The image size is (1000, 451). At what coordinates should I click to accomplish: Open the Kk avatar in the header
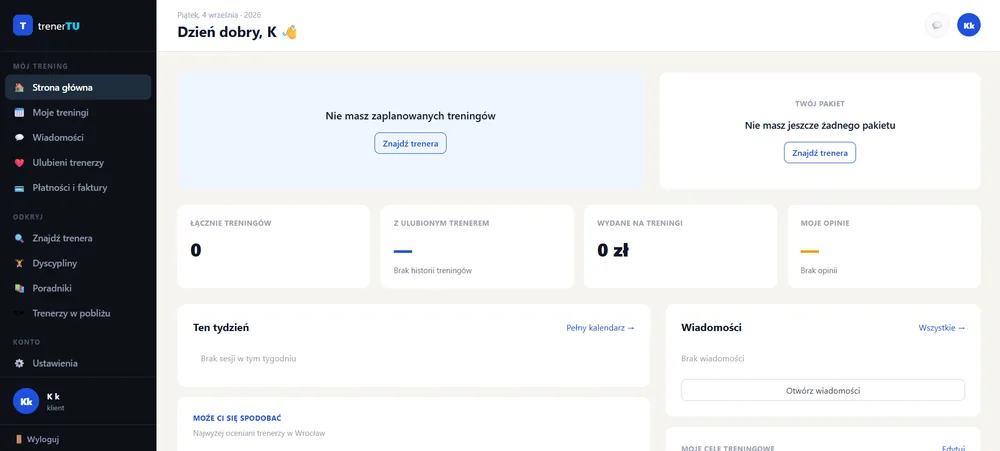(x=969, y=26)
